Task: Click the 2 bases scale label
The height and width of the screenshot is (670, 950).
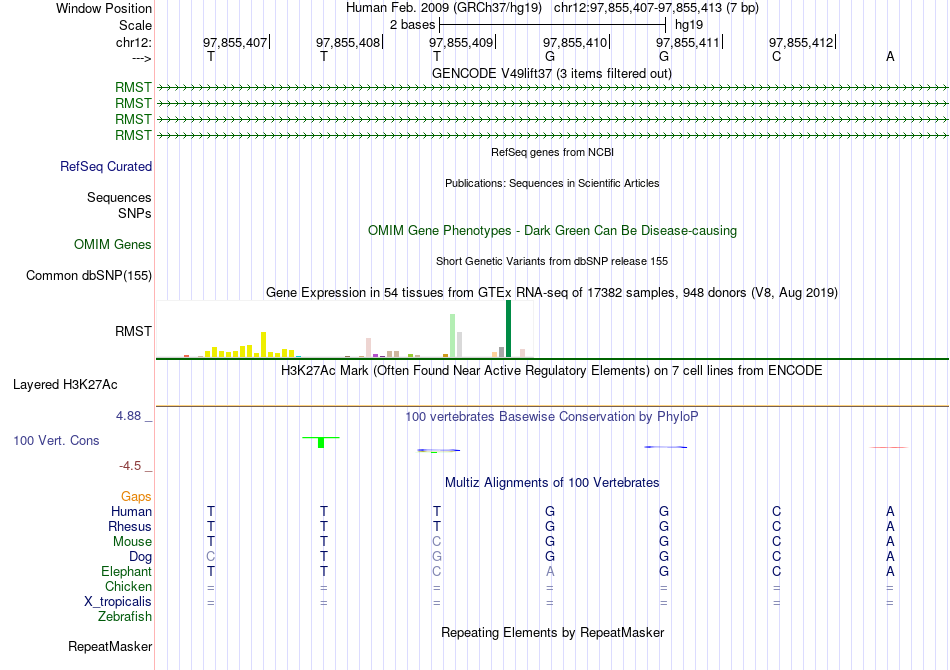Action: point(412,25)
